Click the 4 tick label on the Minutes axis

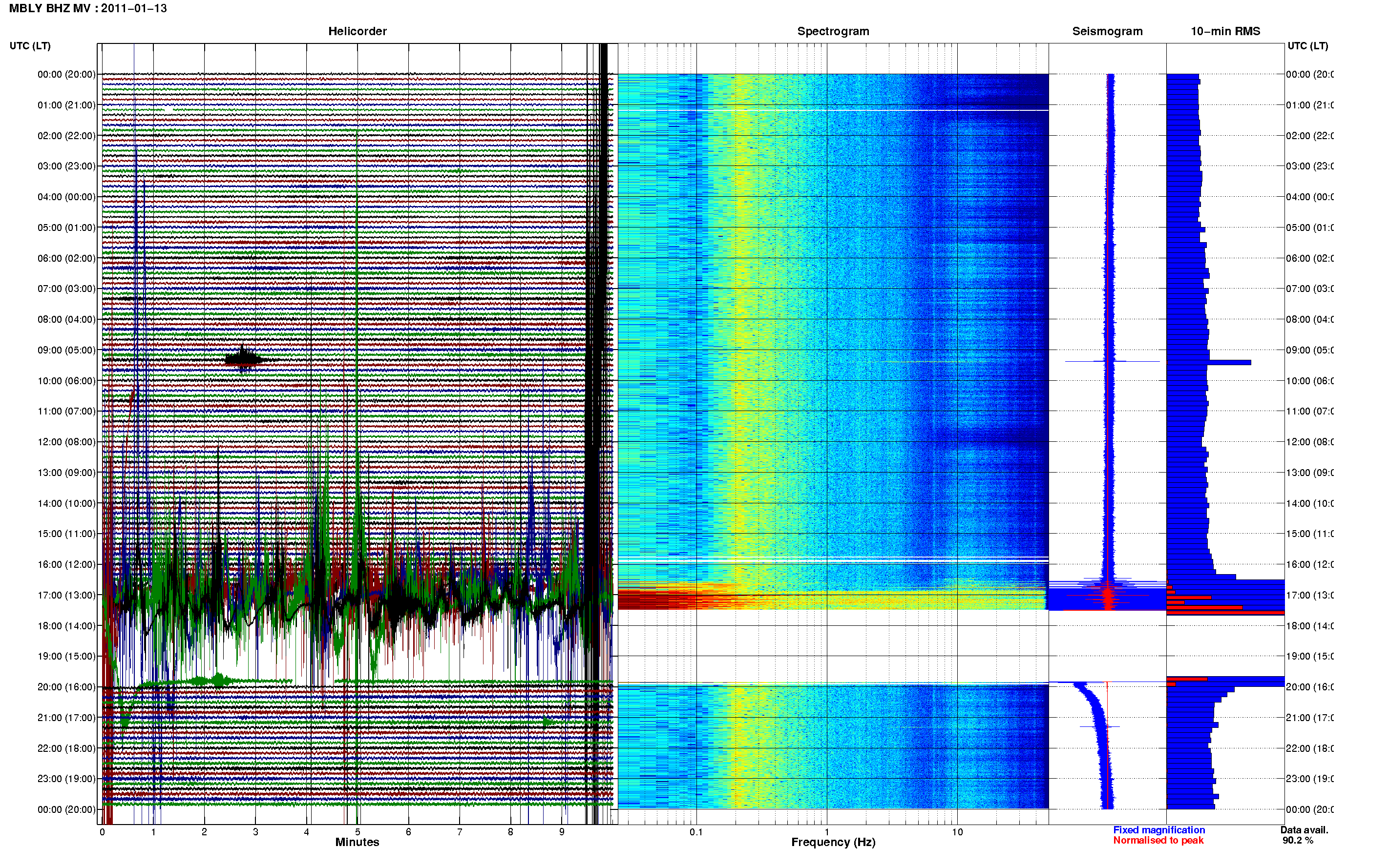tap(307, 832)
